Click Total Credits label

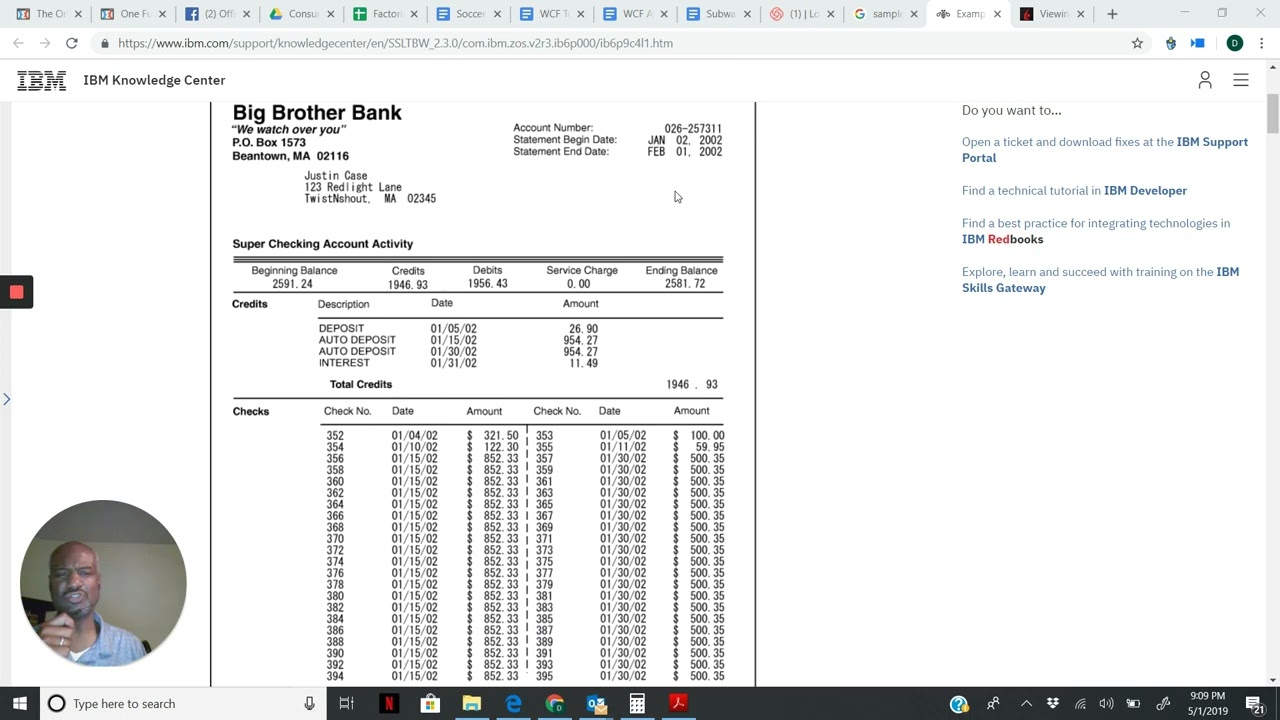pyautogui.click(x=361, y=384)
